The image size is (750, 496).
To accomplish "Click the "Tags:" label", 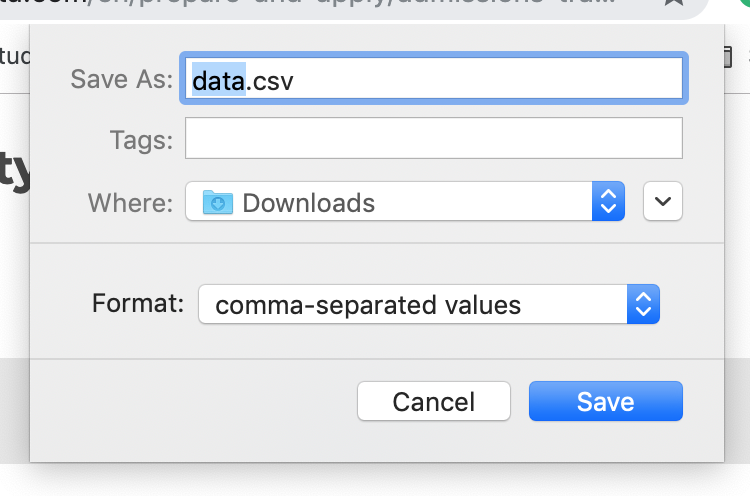I will (x=141, y=140).
